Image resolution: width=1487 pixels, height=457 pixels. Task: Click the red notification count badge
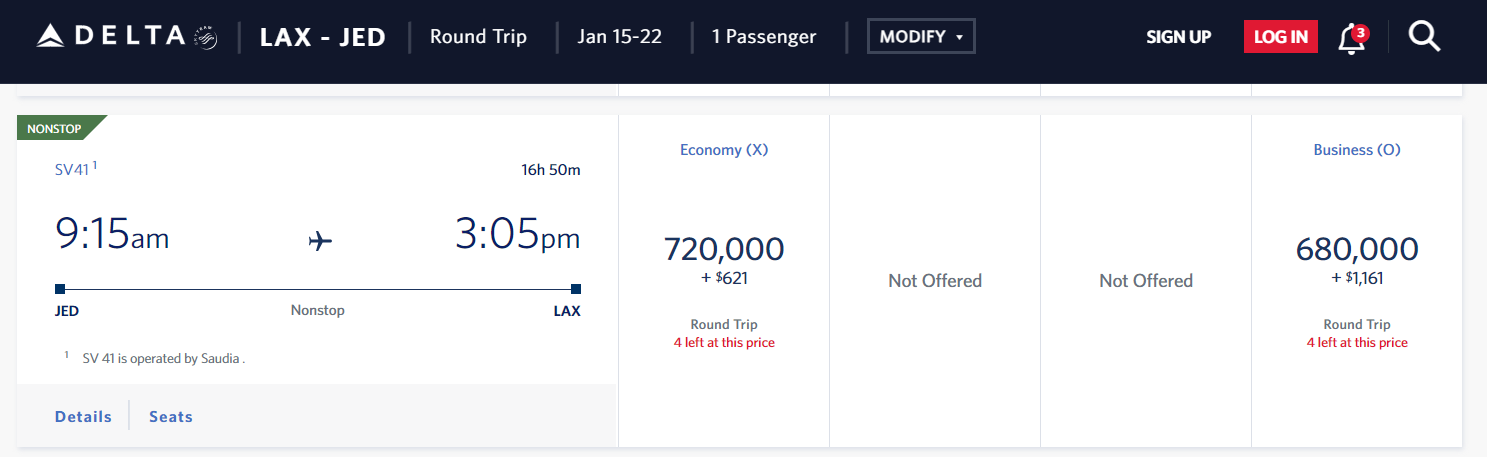click(x=1360, y=31)
